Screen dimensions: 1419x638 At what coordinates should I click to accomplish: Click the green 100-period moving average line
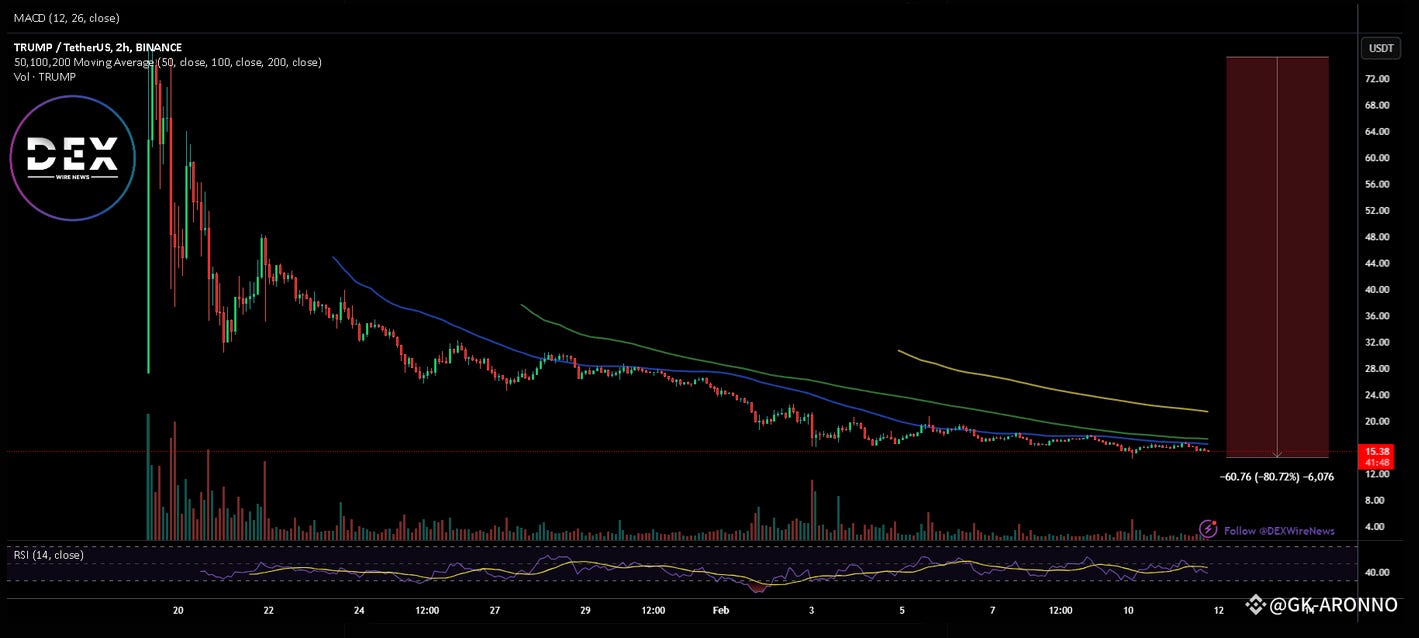[x=800, y=379]
